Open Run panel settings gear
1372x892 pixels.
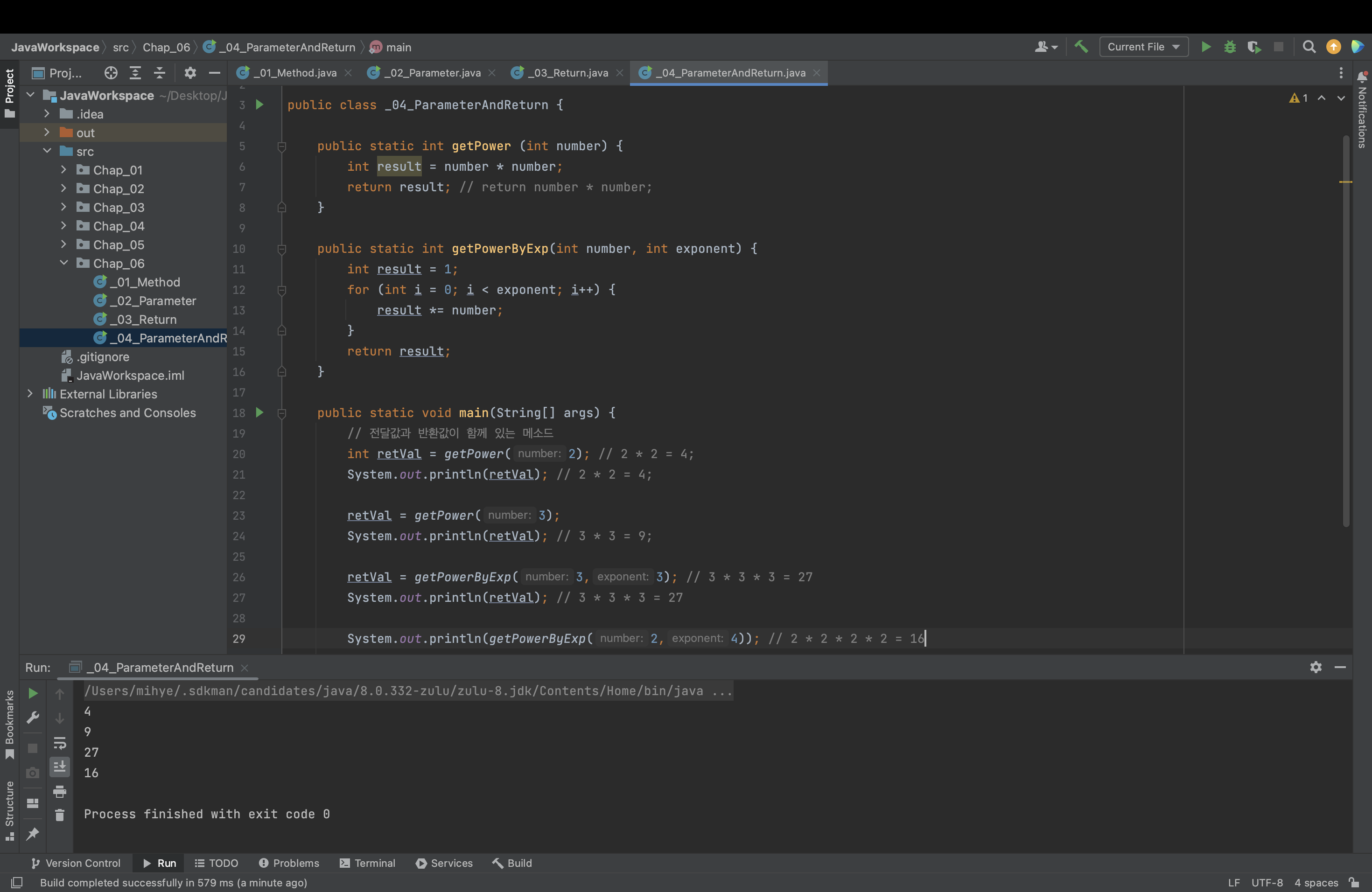click(x=1316, y=667)
